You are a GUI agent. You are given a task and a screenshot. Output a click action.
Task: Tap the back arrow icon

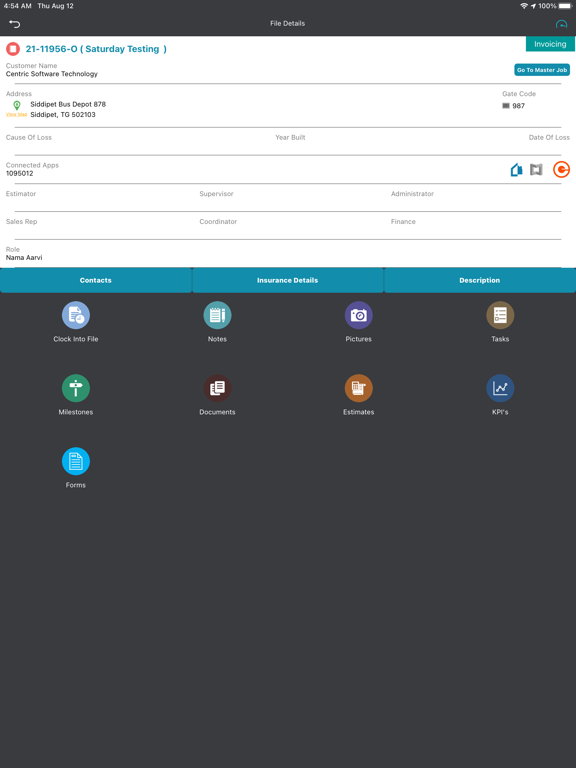15,24
